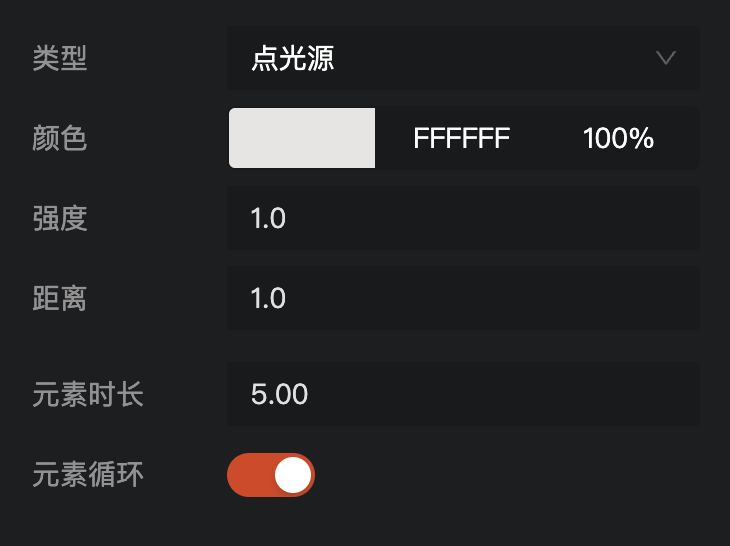Open the 类型 dropdown showing 点光源
This screenshot has width=730, height=546.
(x=463, y=58)
